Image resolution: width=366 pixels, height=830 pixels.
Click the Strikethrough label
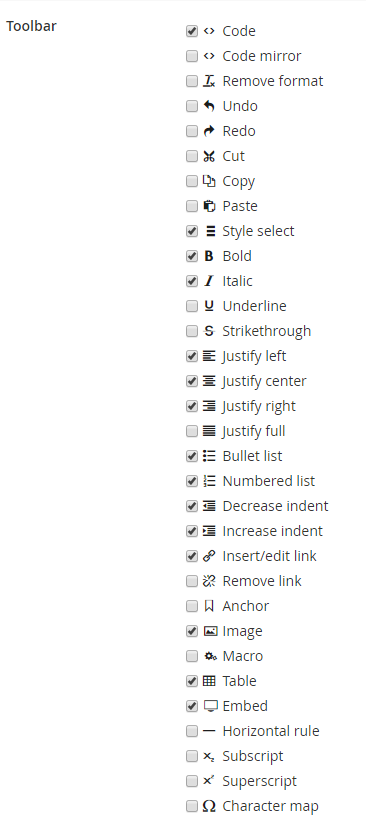(x=266, y=331)
